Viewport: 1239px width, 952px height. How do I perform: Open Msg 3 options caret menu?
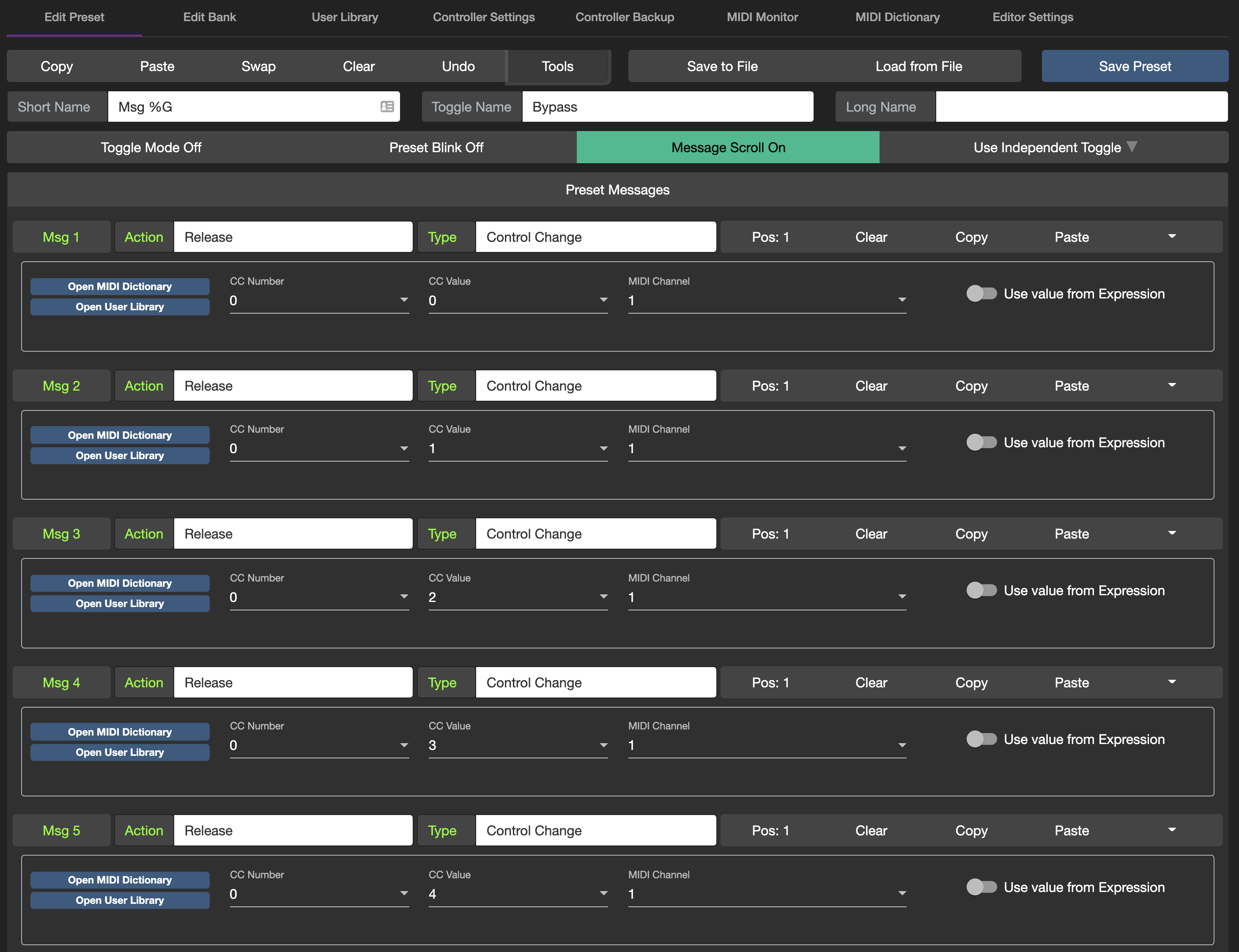[x=1171, y=533]
